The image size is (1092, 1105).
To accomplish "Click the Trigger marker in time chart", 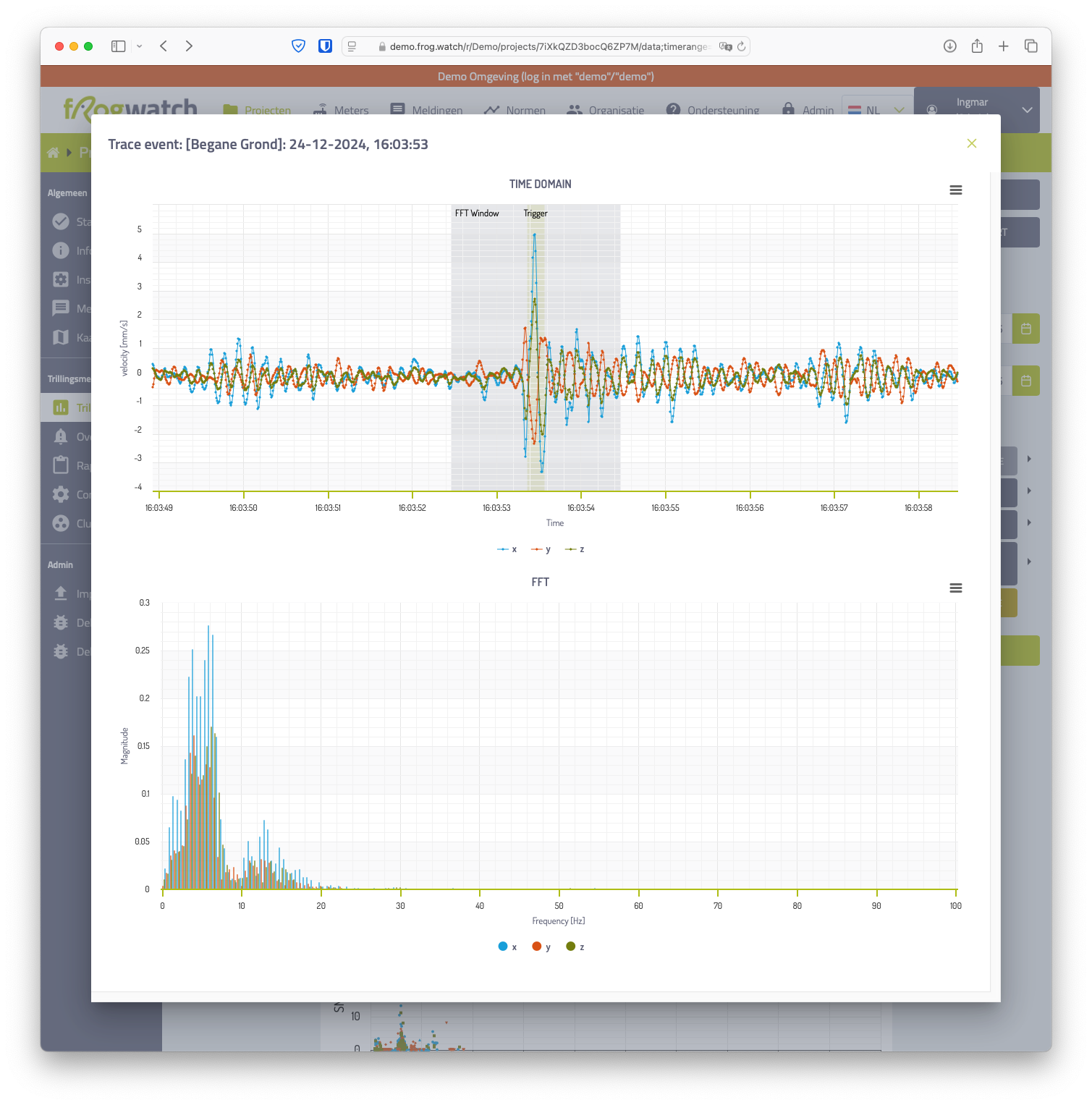I will (536, 213).
